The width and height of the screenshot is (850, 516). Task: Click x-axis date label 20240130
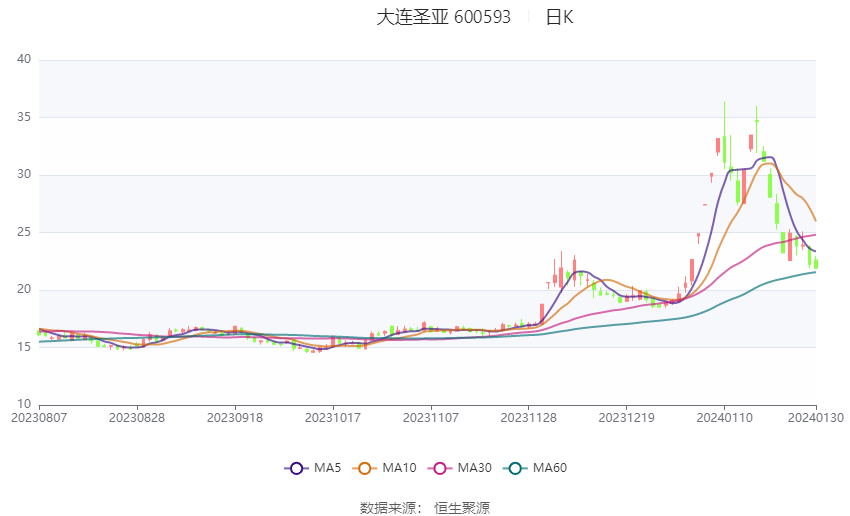tap(816, 418)
